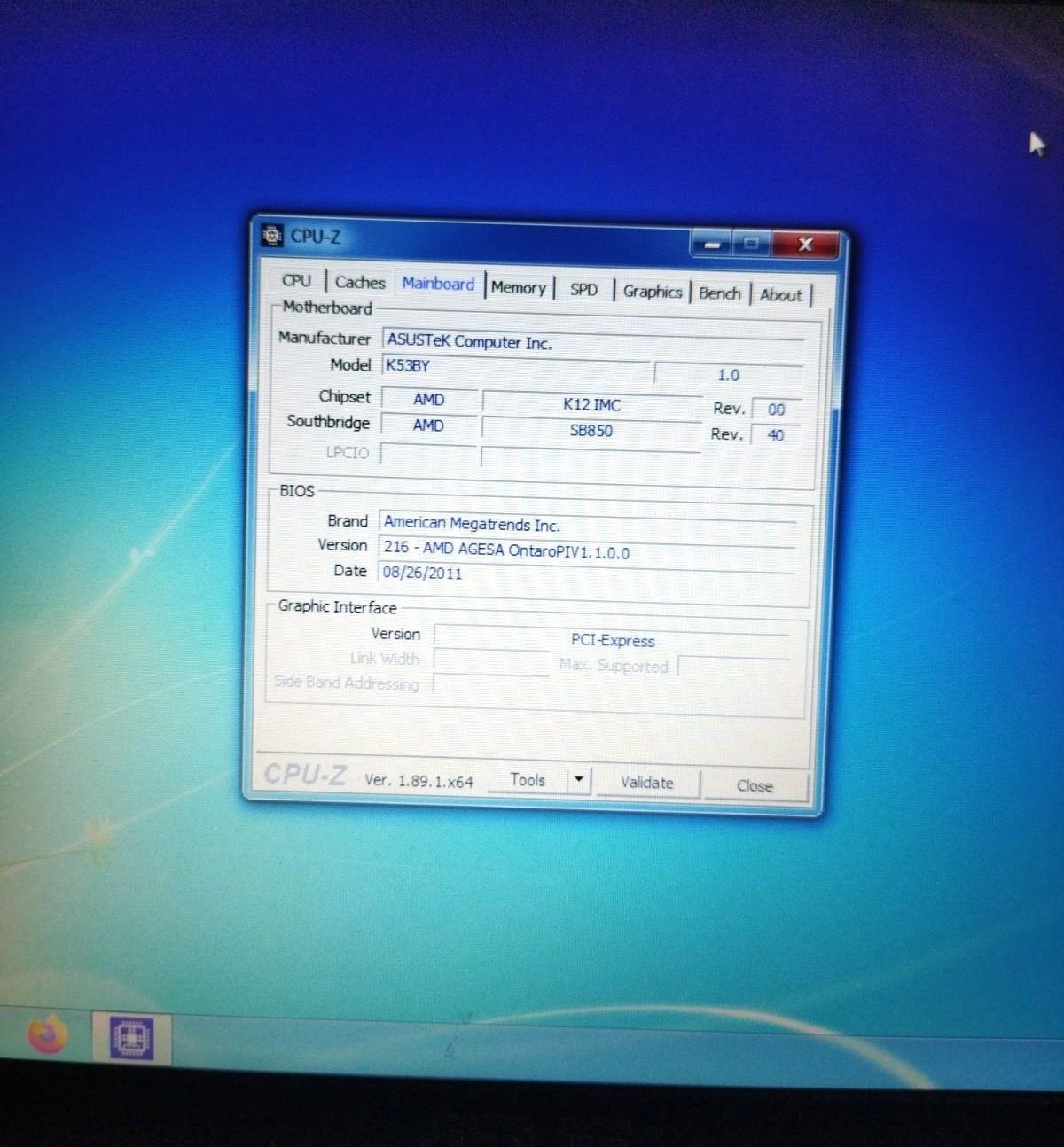
Task: Click the Tools button
Action: coord(528,780)
